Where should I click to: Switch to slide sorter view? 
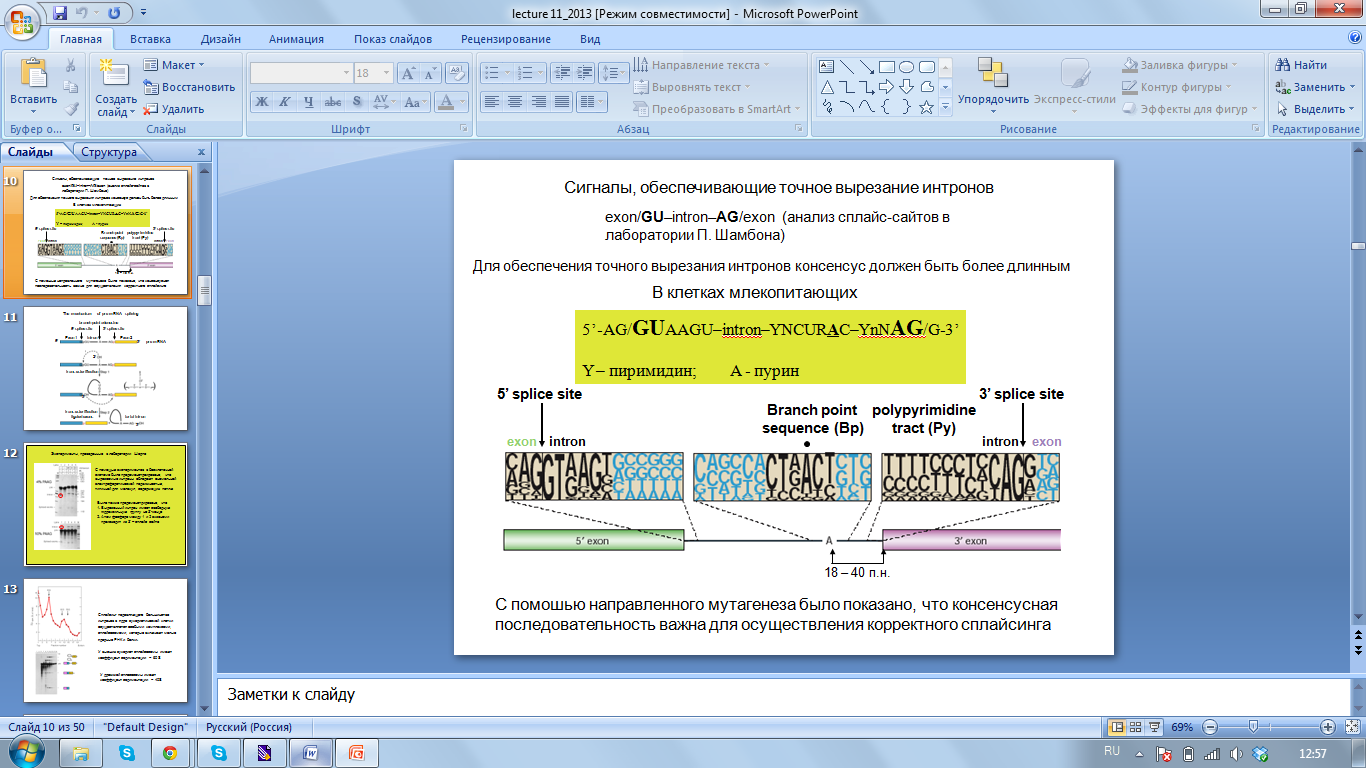point(1136,727)
